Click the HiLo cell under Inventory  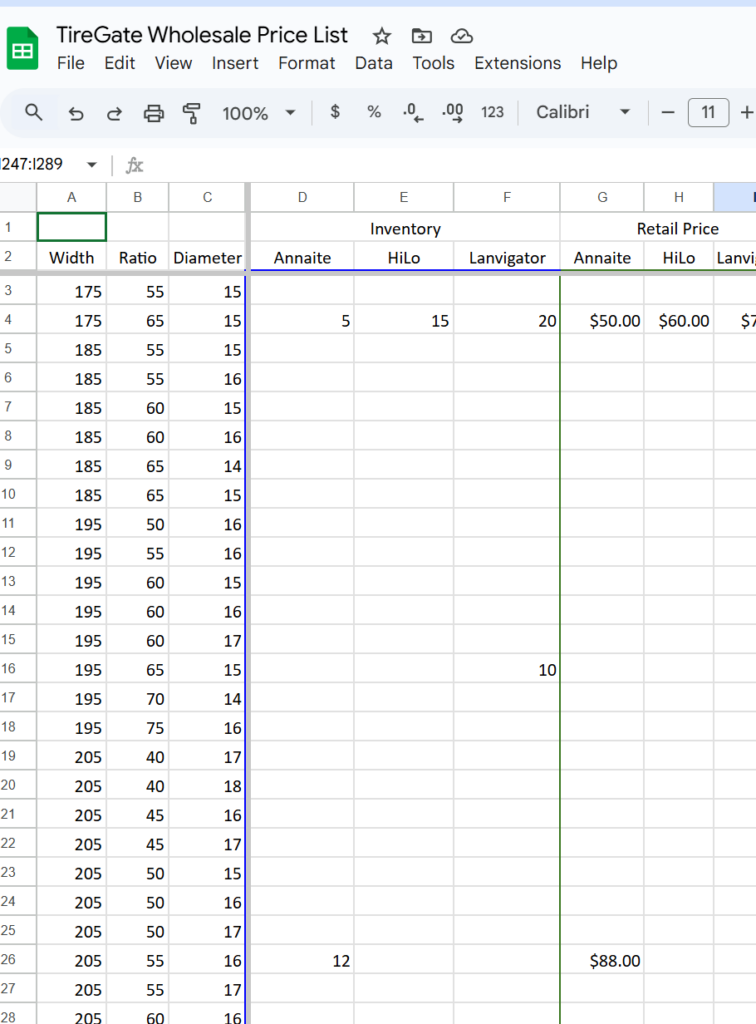[403, 257]
